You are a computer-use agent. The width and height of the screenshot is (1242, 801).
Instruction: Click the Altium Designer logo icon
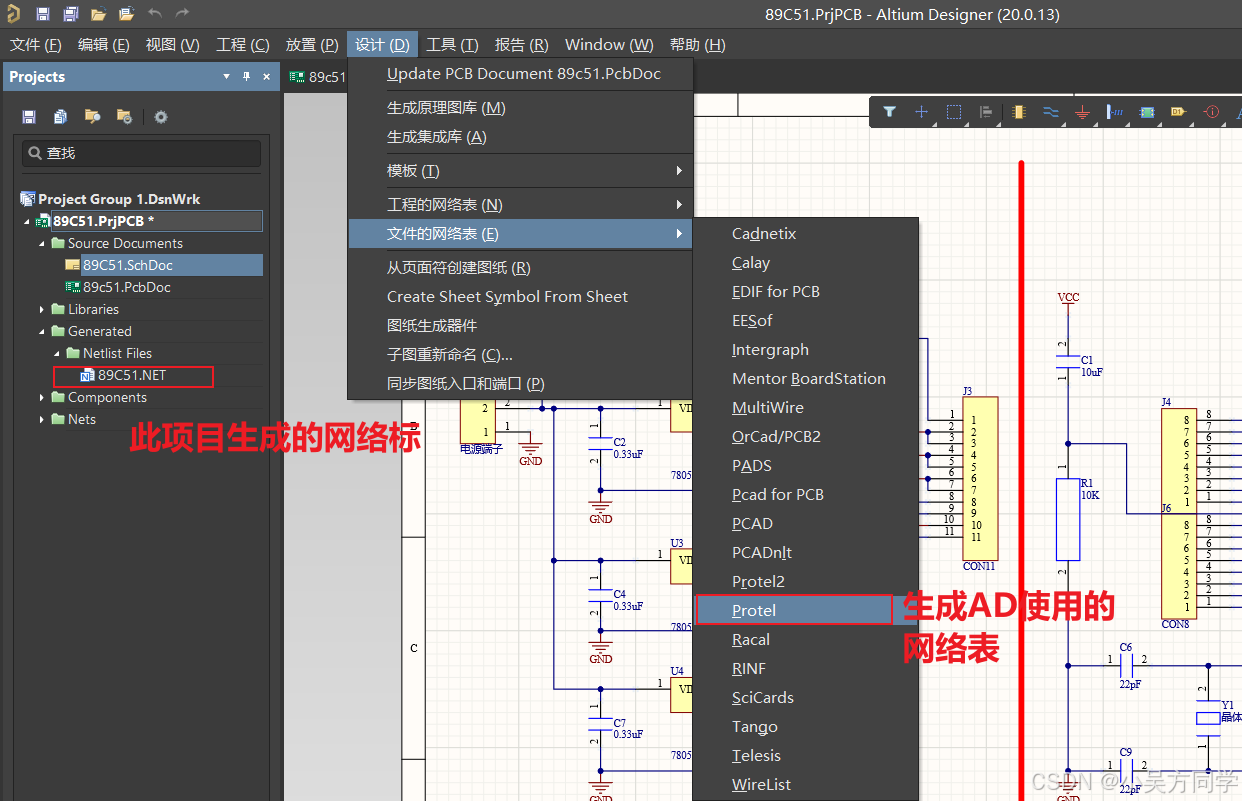pyautogui.click(x=13, y=14)
